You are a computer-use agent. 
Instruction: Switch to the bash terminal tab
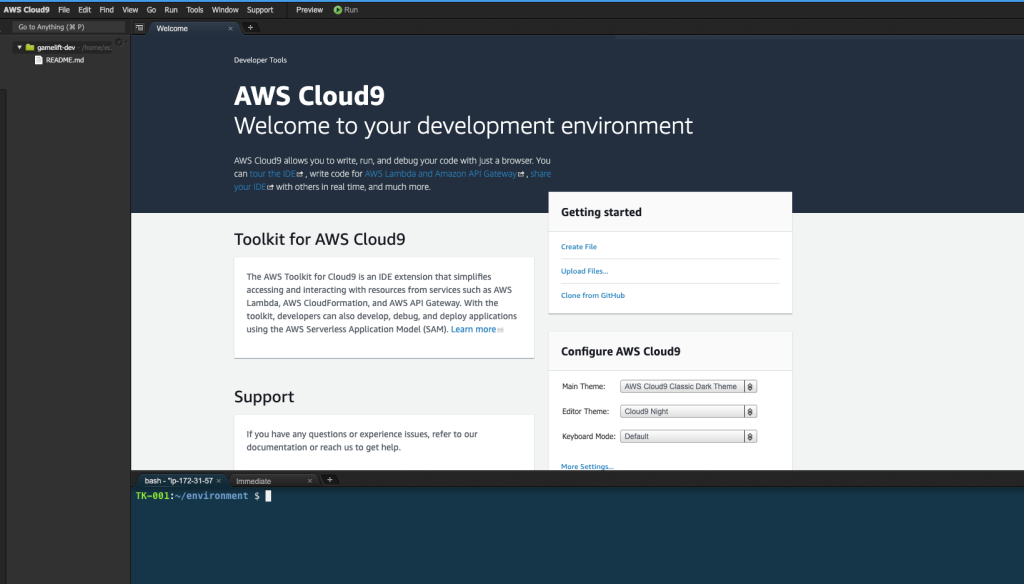click(x=178, y=481)
